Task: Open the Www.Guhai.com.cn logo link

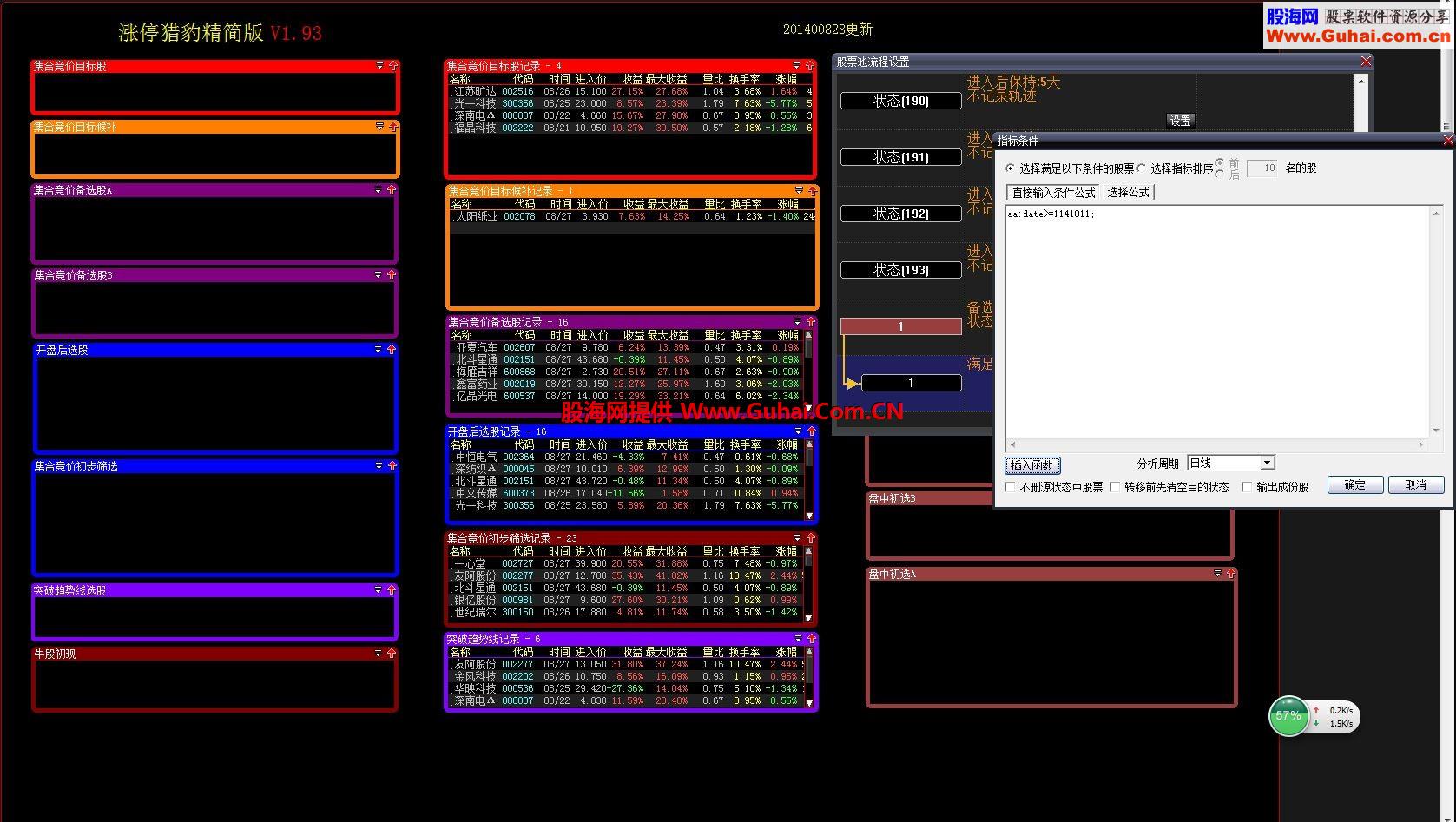Action: tap(1358, 25)
